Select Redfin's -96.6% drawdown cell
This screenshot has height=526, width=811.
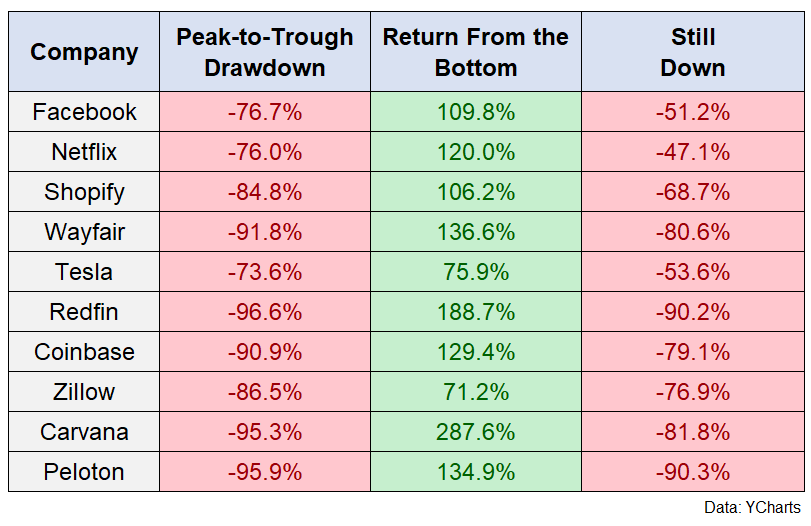pos(265,312)
